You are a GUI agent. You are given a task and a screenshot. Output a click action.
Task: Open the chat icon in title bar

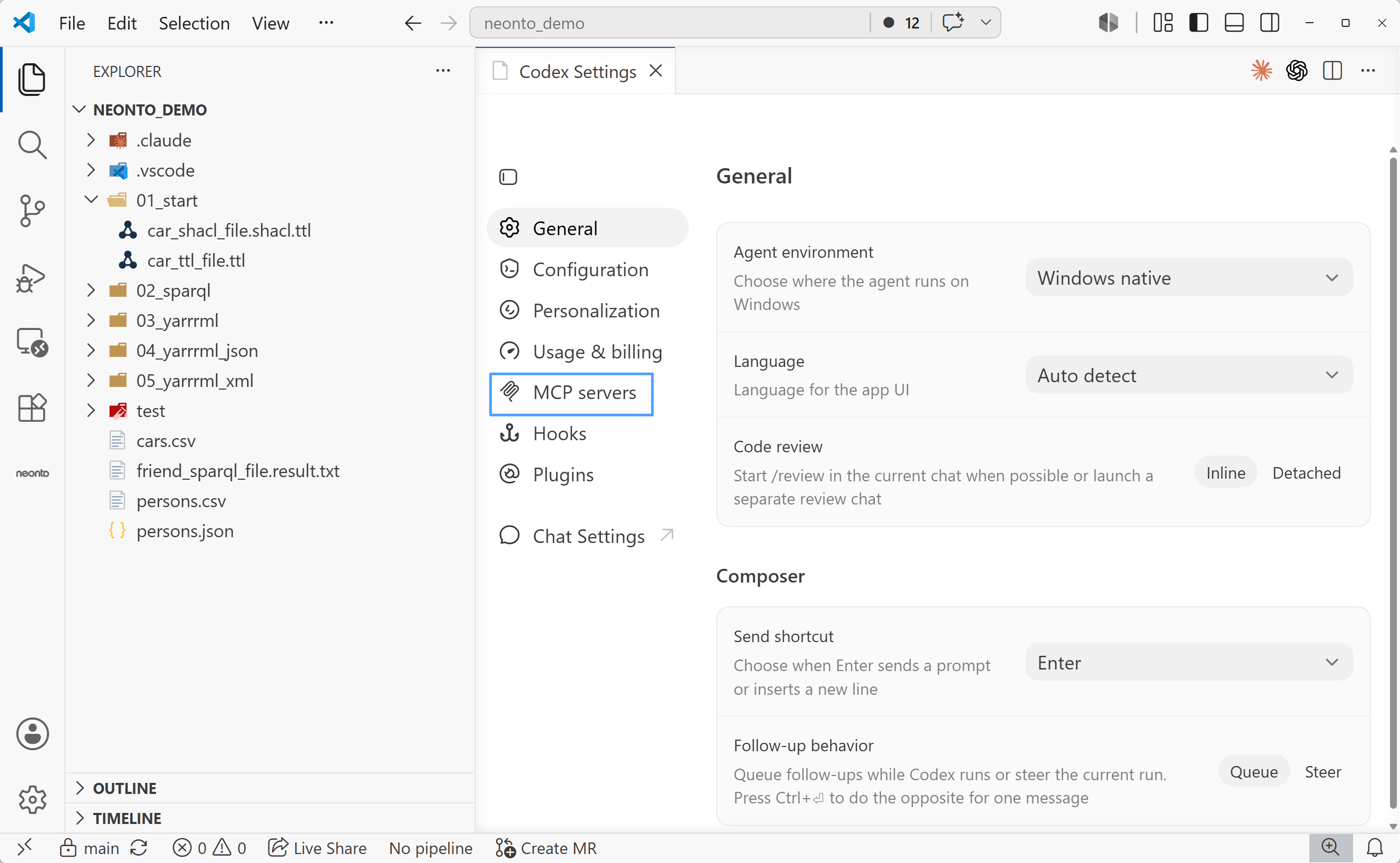coord(952,23)
